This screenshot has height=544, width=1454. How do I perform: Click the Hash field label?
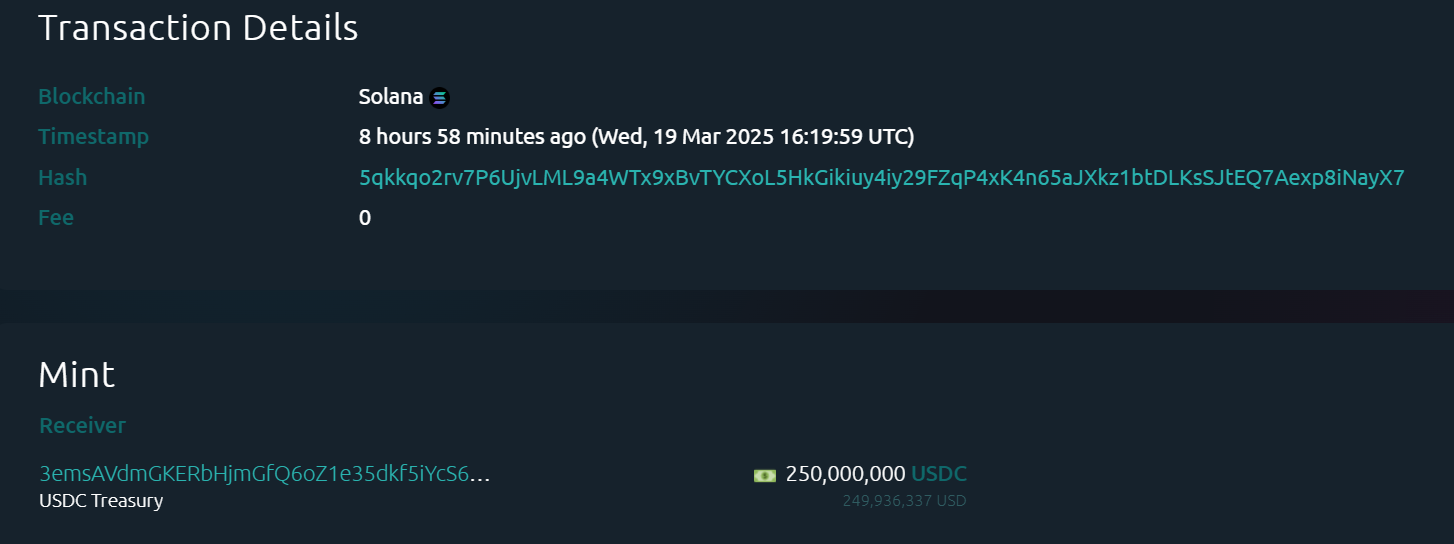pyautogui.click(x=62, y=178)
